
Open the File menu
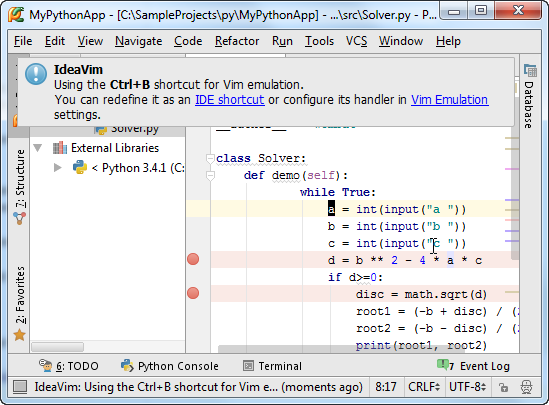(23, 41)
